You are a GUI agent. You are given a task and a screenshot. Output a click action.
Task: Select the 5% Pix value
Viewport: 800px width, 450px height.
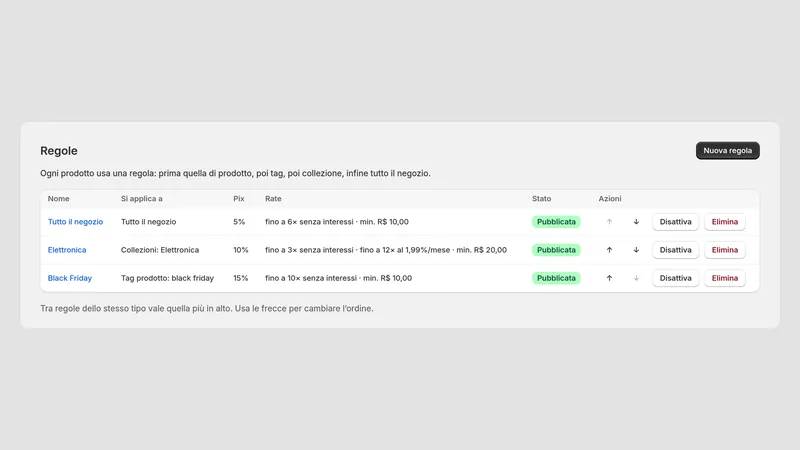coord(239,222)
